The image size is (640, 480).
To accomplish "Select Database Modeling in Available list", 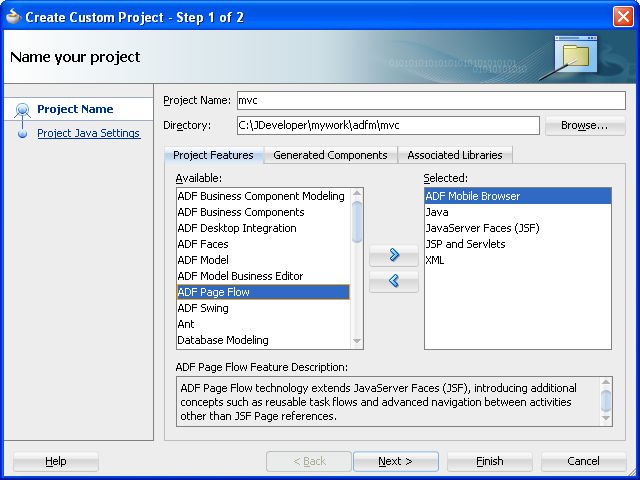I will click(x=263, y=340).
